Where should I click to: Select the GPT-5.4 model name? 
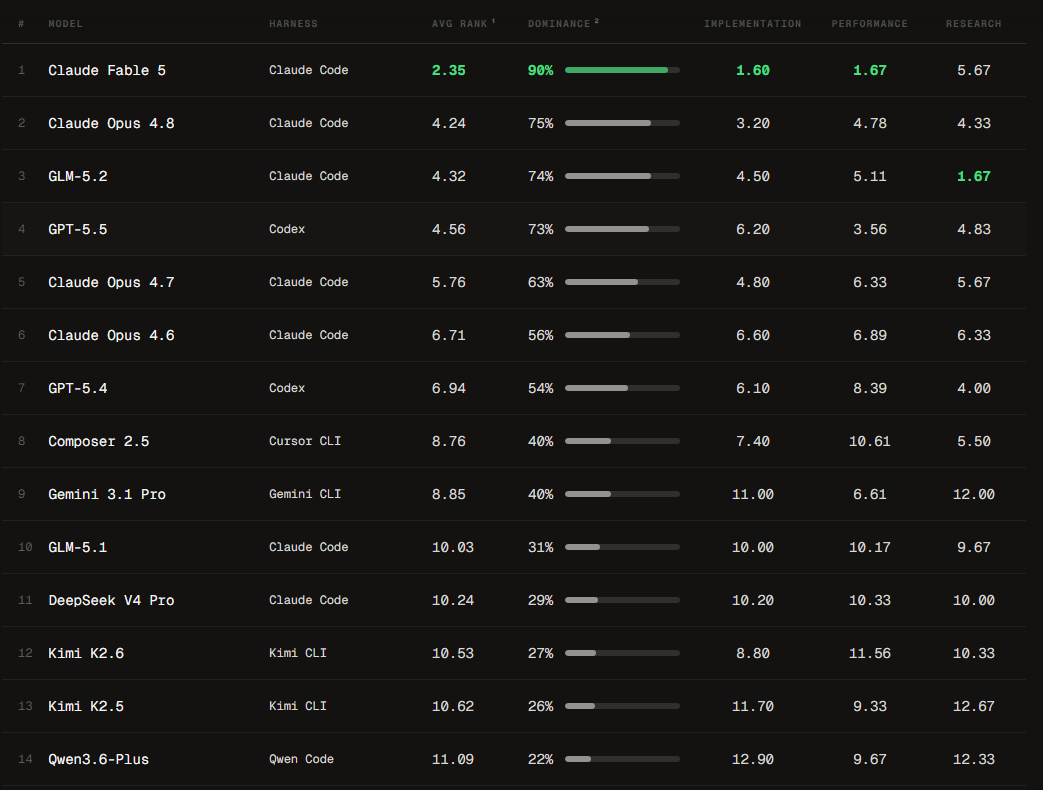78,388
